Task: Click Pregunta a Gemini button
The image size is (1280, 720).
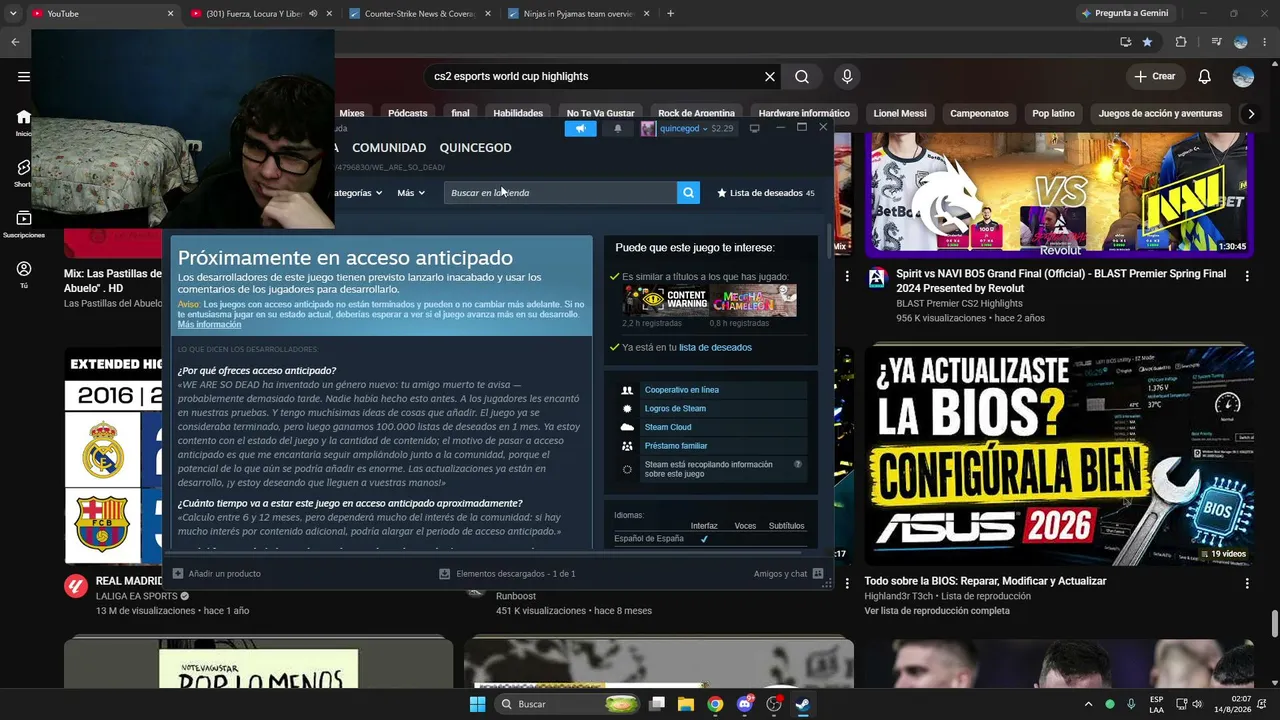Action: [x=1124, y=13]
